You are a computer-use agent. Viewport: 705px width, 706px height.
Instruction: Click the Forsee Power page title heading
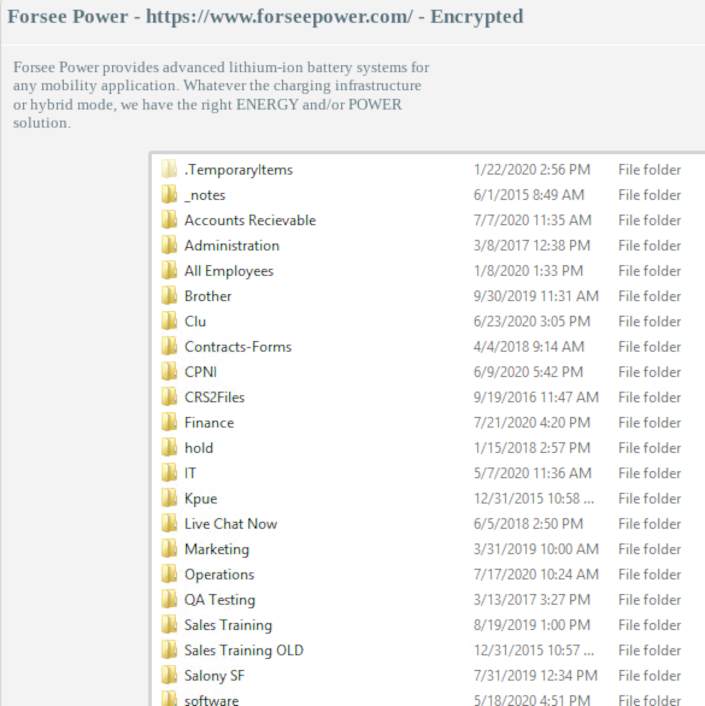[265, 18]
